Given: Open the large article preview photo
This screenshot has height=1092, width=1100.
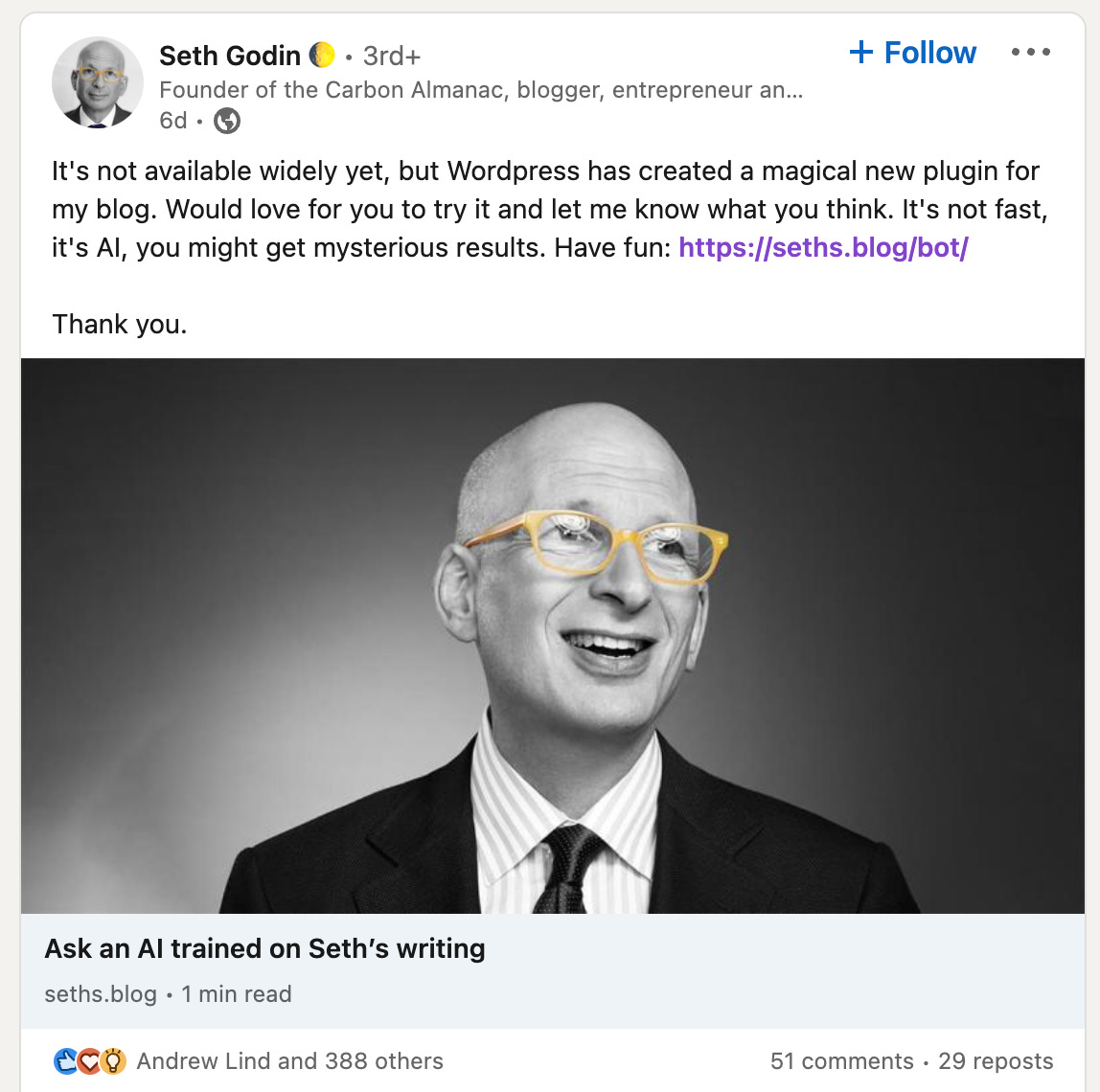Looking at the screenshot, I should 553,635.
